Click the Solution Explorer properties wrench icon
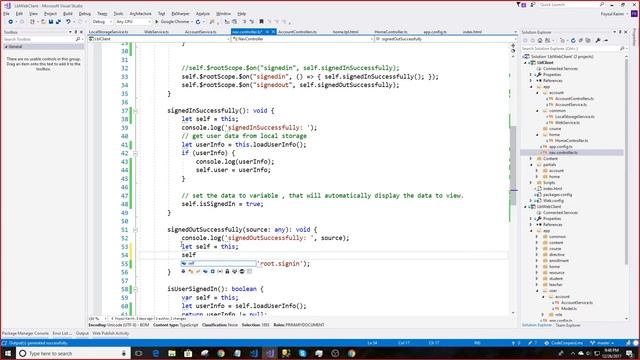640x360 pixels. pyautogui.click(x=598, y=40)
